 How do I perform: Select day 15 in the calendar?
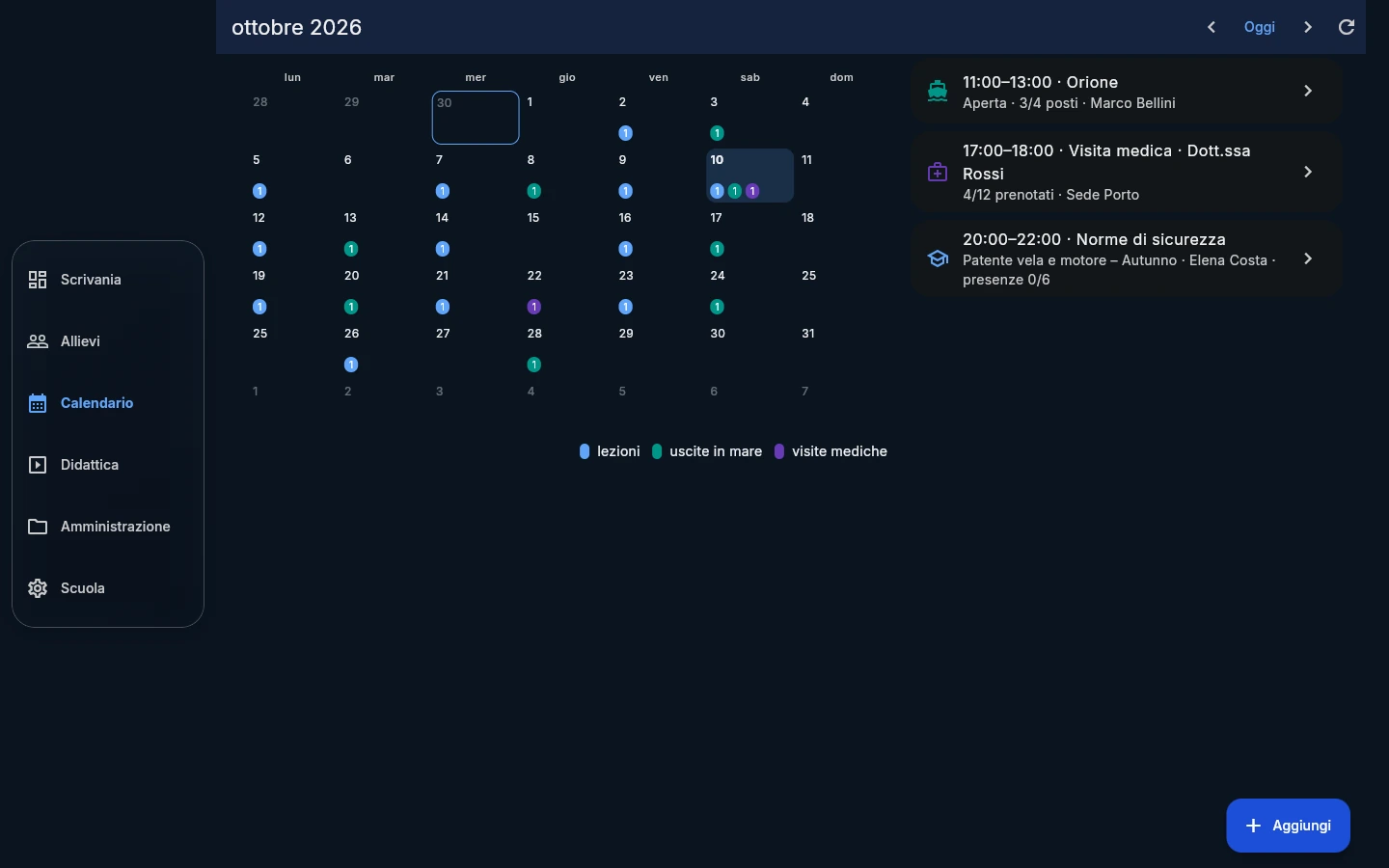point(567,233)
